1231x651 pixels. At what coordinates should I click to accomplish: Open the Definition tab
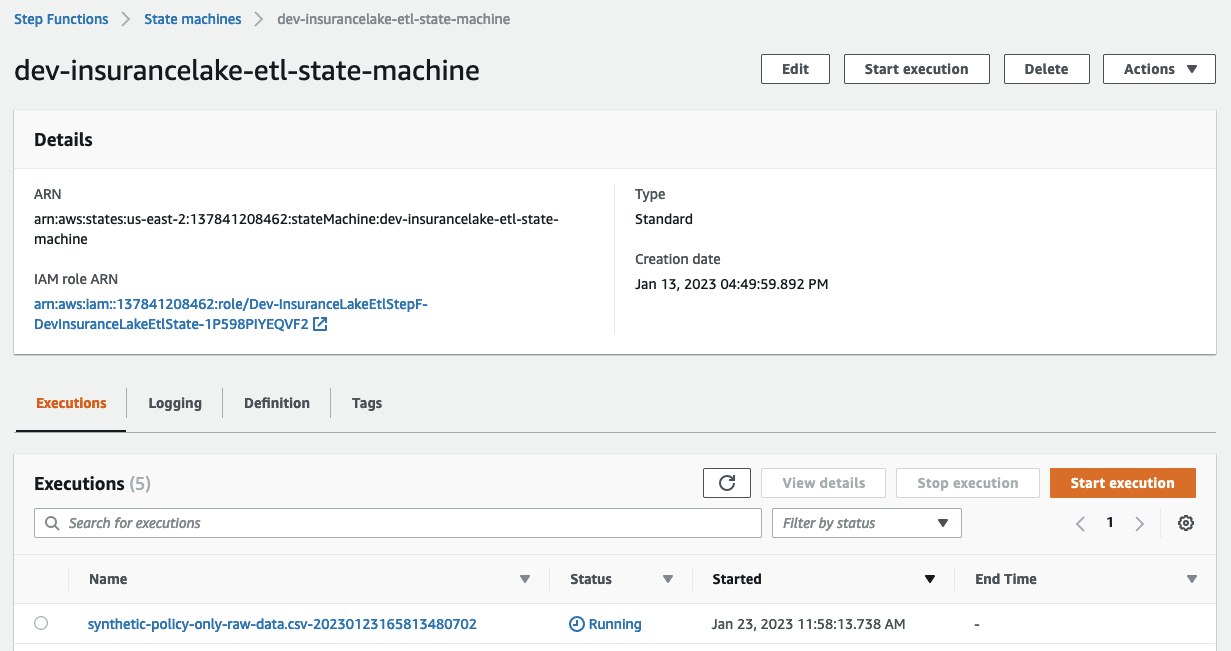(x=276, y=402)
